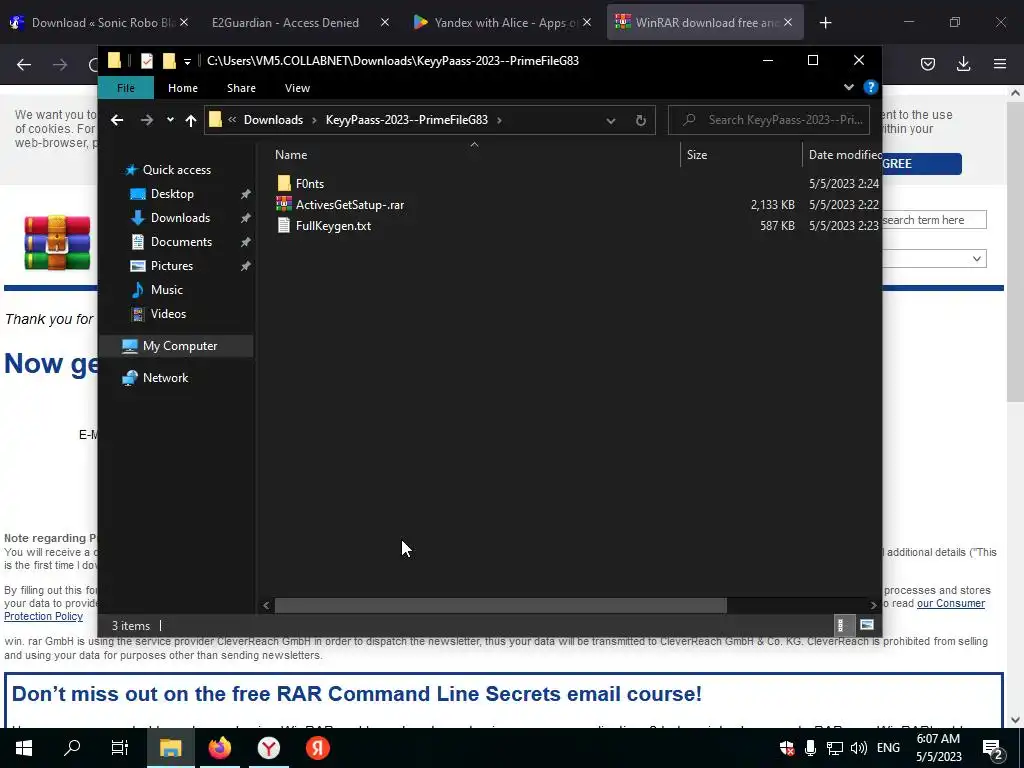Screen dimensions: 1024x768
Task: Click the Explorer Forward arrow
Action: click(147, 120)
